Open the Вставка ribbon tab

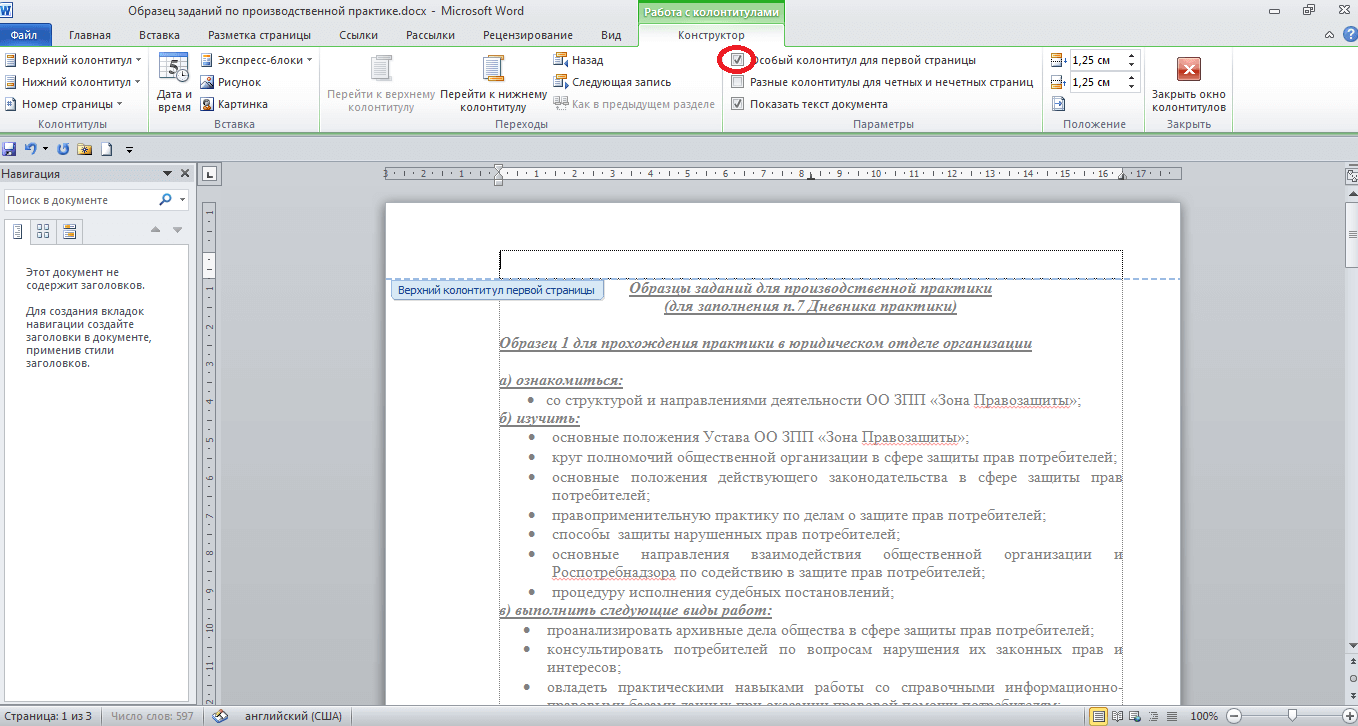(160, 35)
